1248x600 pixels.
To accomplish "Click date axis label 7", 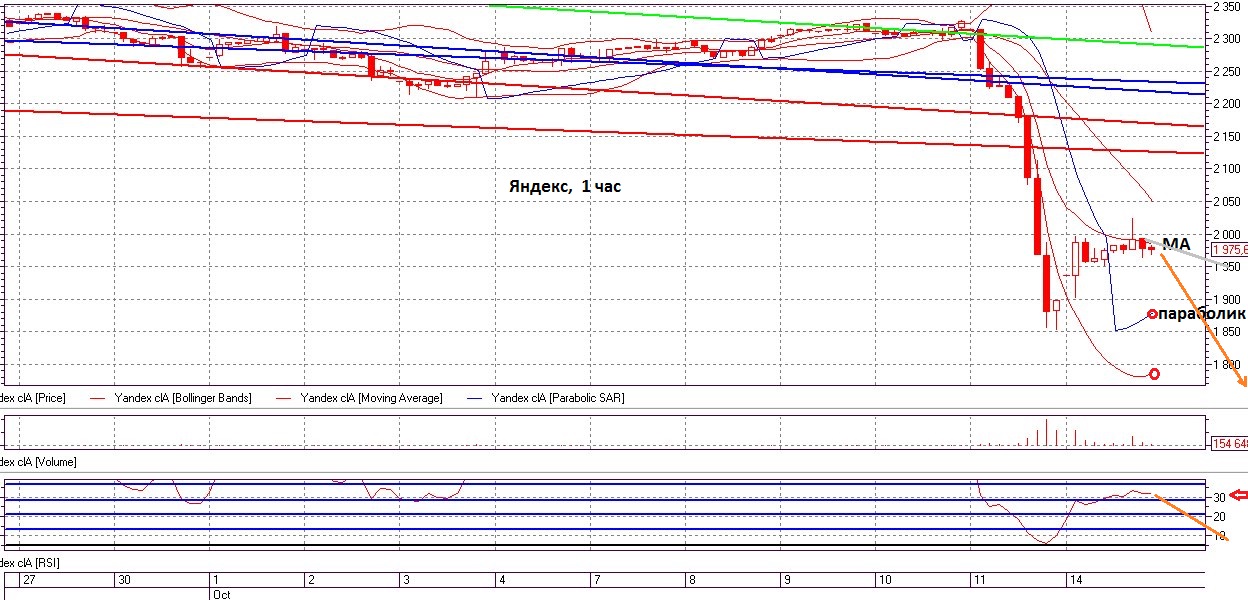I will click(596, 579).
